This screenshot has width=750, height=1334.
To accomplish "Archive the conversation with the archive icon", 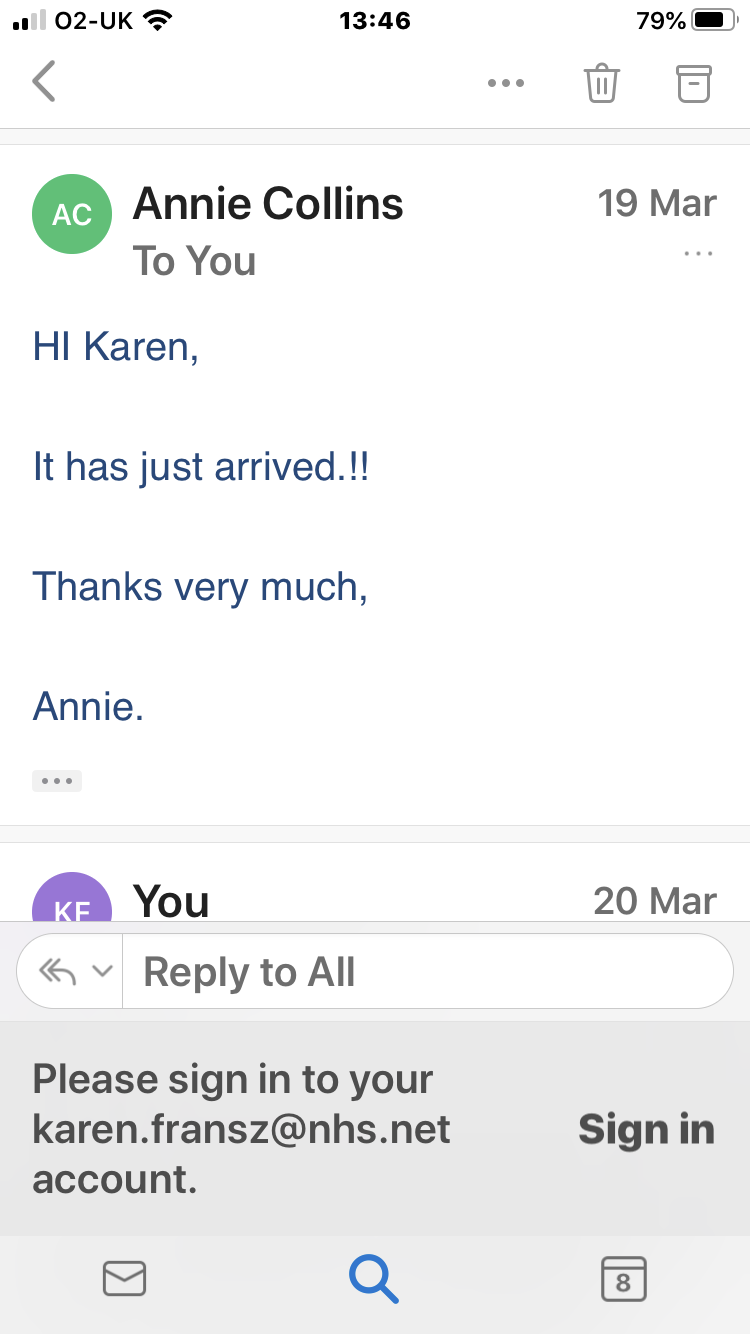I will pyautogui.click(x=693, y=83).
